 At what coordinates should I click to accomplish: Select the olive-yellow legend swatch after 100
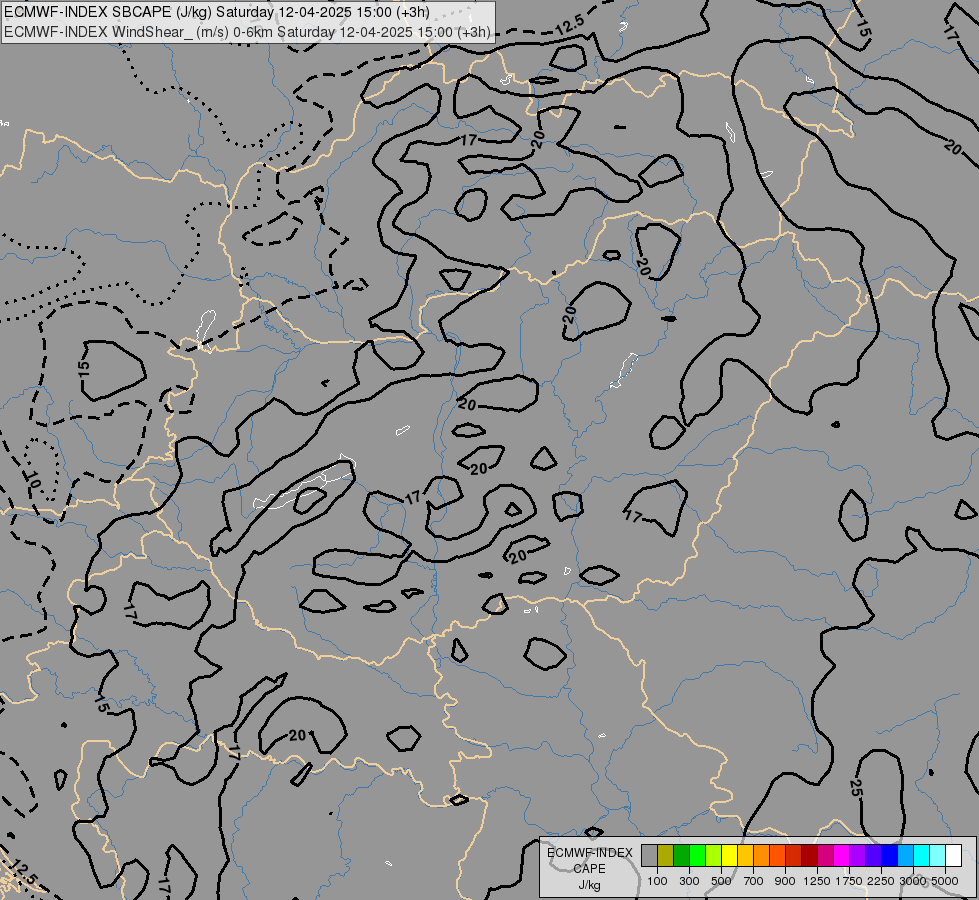tap(666, 855)
